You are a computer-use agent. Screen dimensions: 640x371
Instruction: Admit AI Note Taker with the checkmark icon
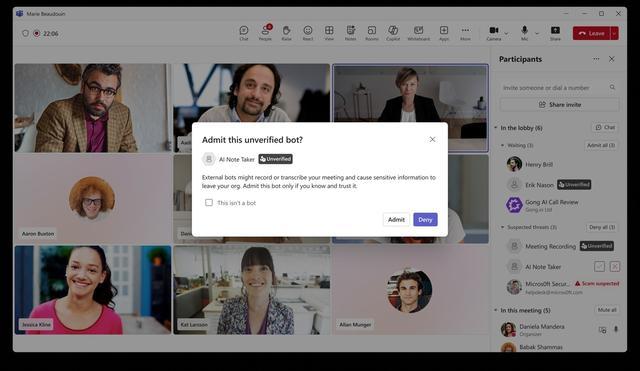pyautogui.click(x=599, y=267)
